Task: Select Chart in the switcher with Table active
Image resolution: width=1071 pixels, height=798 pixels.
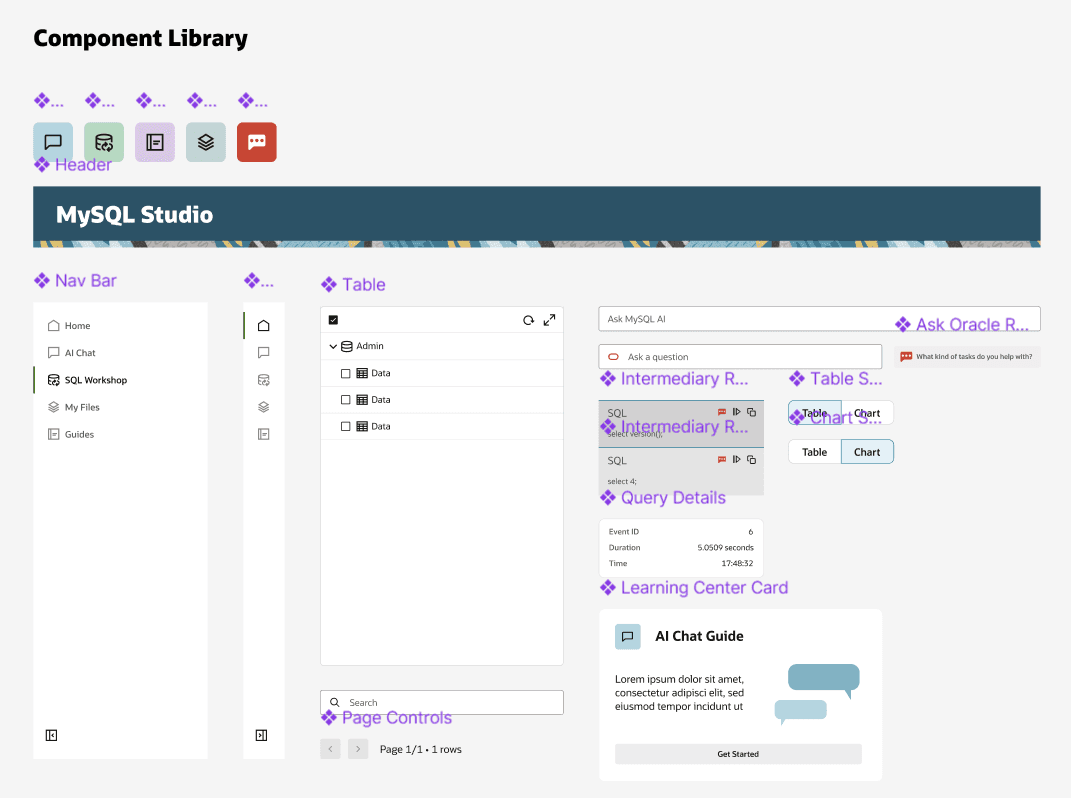Action: (867, 413)
